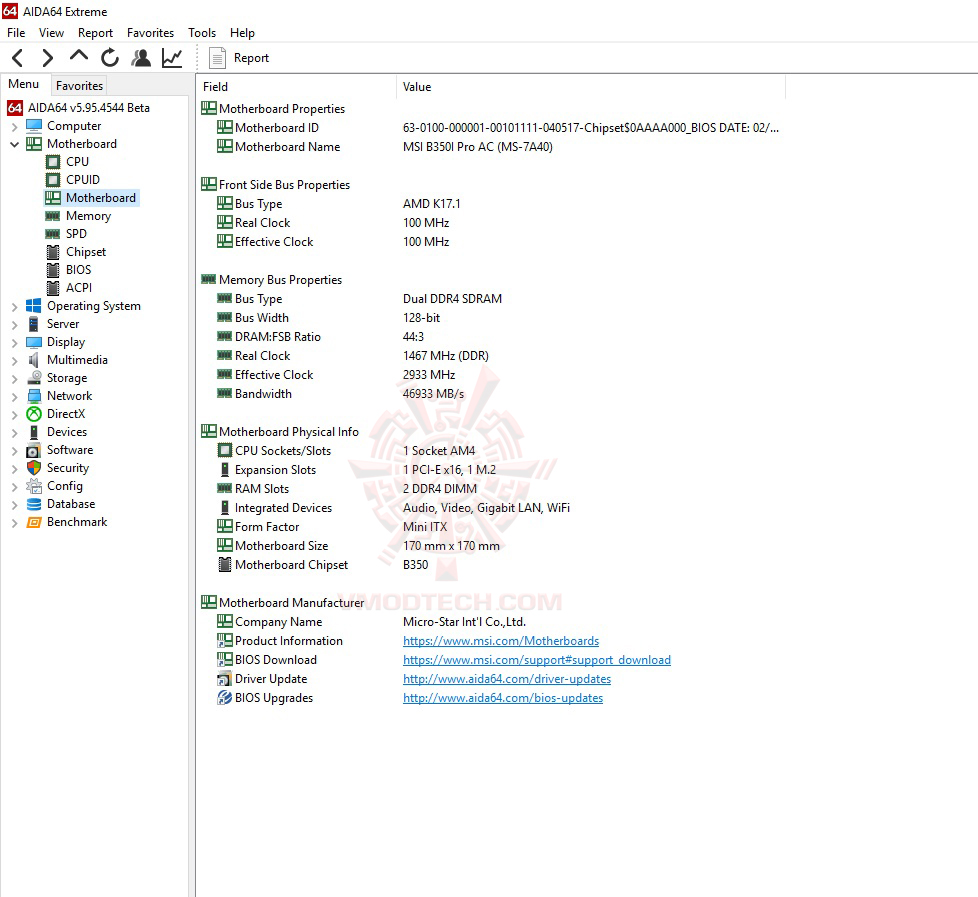Click the Multimedia speaker icon
Image resolution: width=978 pixels, height=897 pixels.
tap(34, 360)
